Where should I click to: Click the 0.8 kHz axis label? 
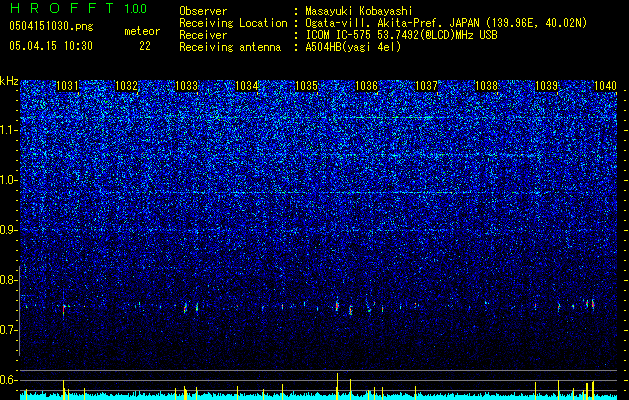click(x=7, y=280)
